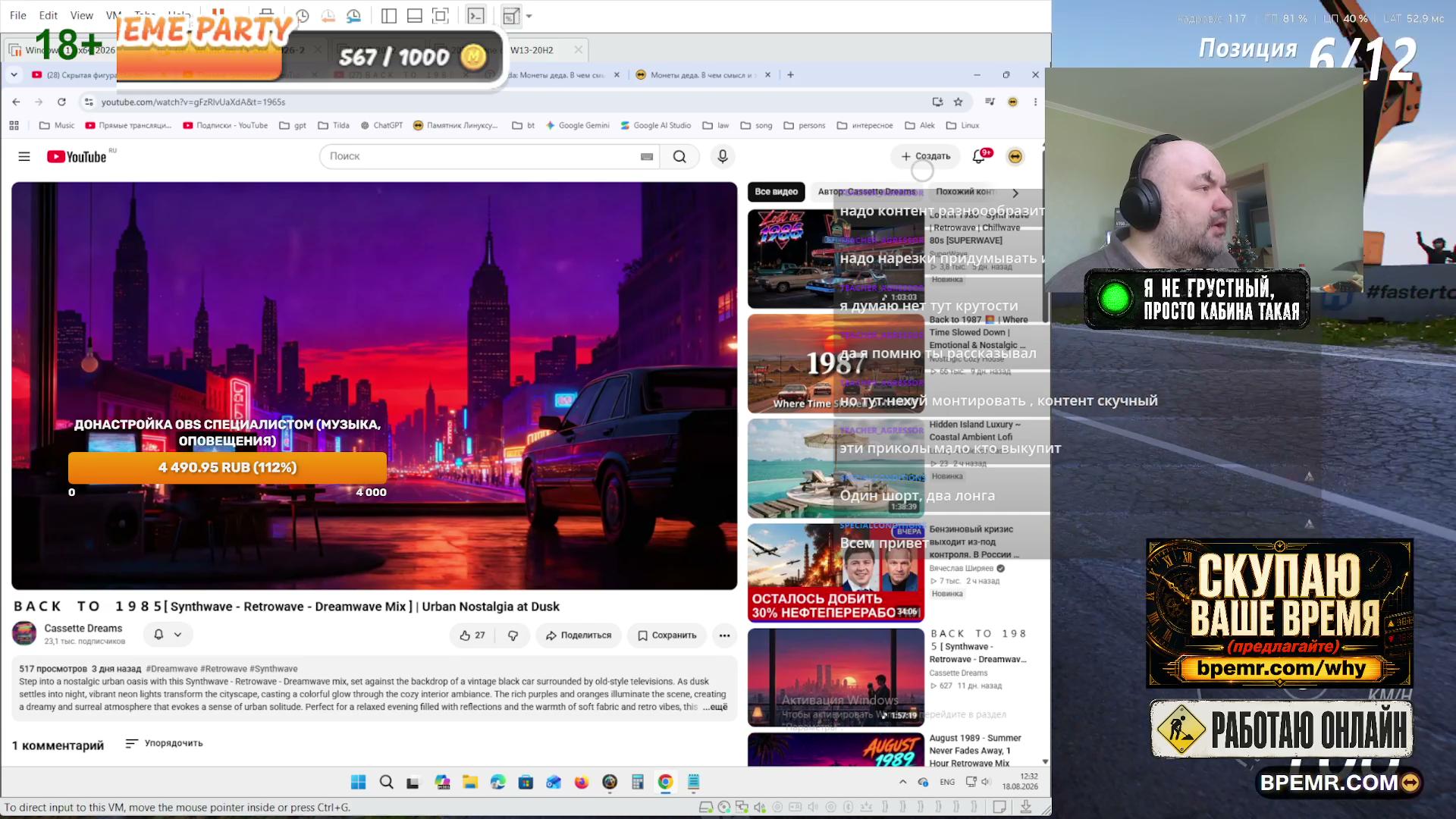Image resolution: width=1456 pixels, height=819 pixels.
Task: Click the Поделиться share button
Action: tap(579, 635)
